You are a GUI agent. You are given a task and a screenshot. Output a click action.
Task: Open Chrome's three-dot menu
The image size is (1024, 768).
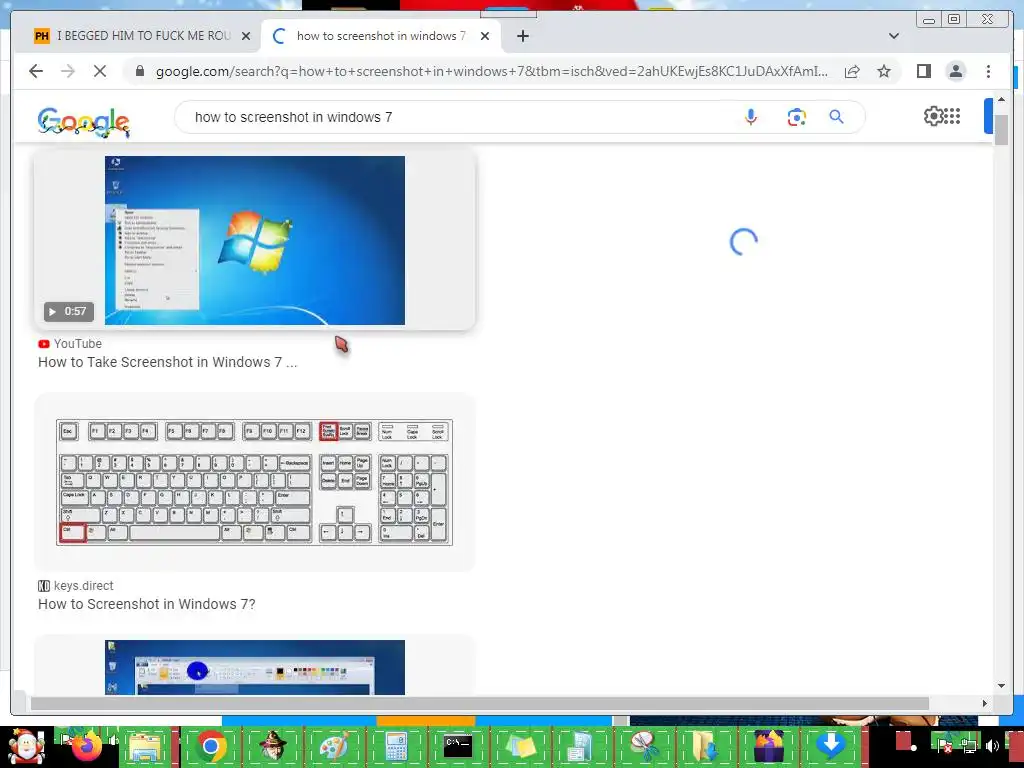coord(988,71)
